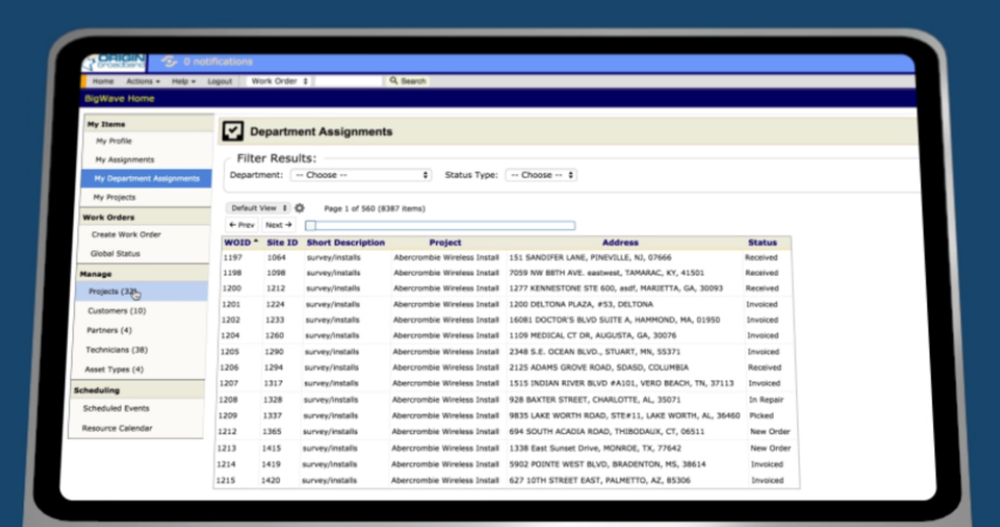Sort by Site ID column header
This screenshot has height=527, width=1000.
282,242
